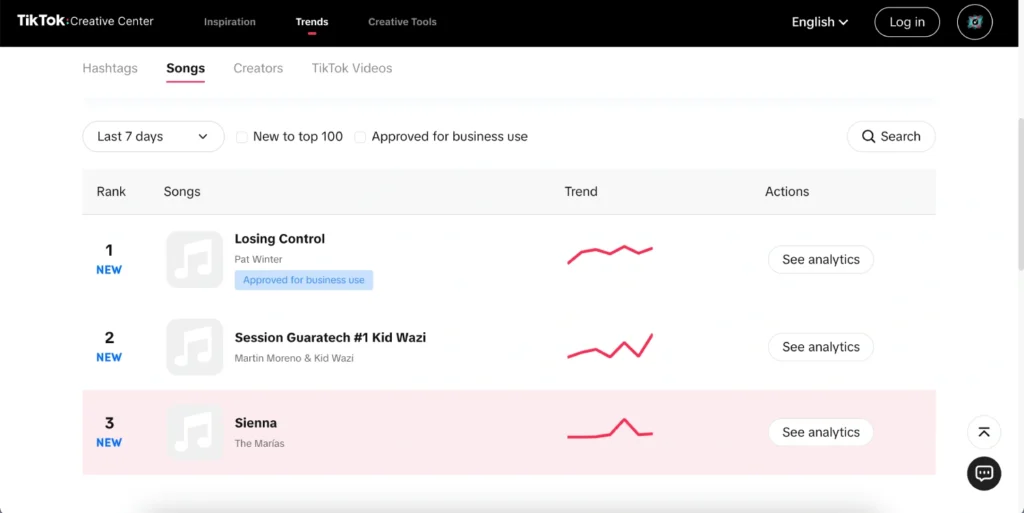Click the Losing Control song title
Screen dimensions: 1024x513
(x=280, y=239)
